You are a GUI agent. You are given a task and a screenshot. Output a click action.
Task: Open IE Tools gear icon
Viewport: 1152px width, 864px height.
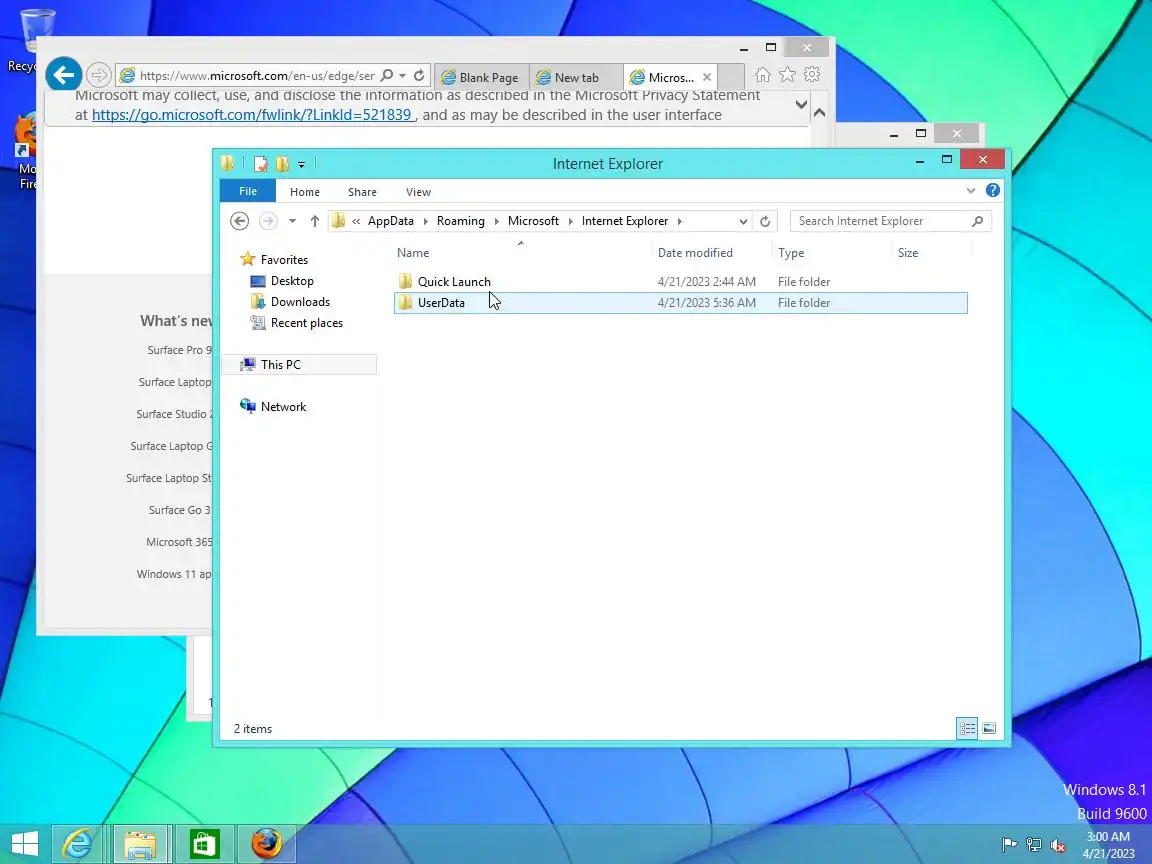coord(812,74)
